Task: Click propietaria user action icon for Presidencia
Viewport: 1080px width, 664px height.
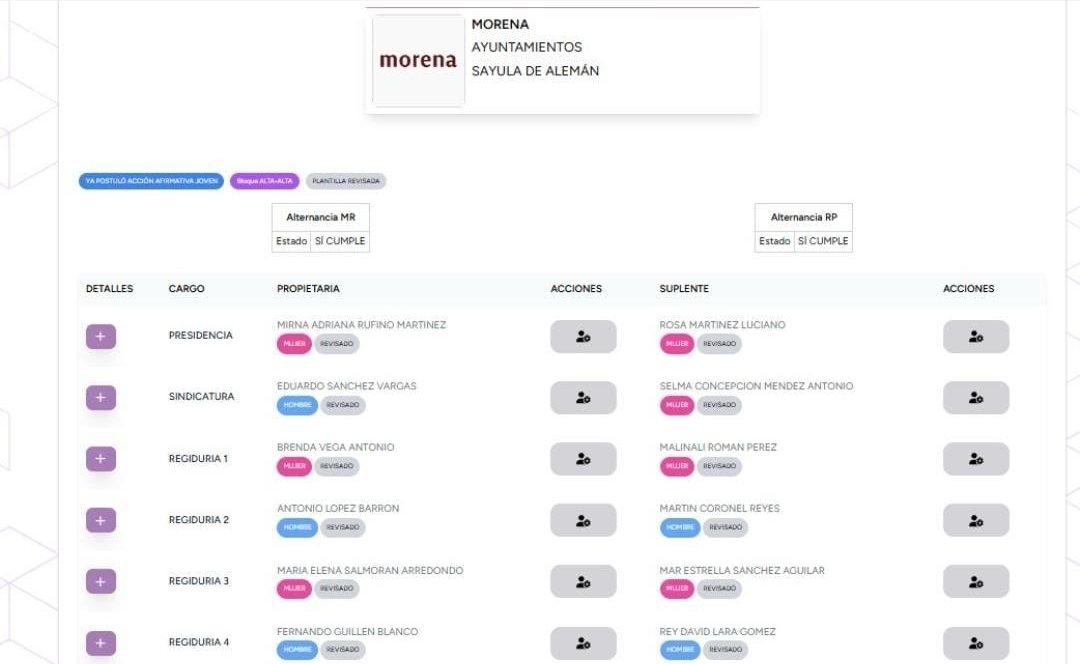Action: (583, 337)
